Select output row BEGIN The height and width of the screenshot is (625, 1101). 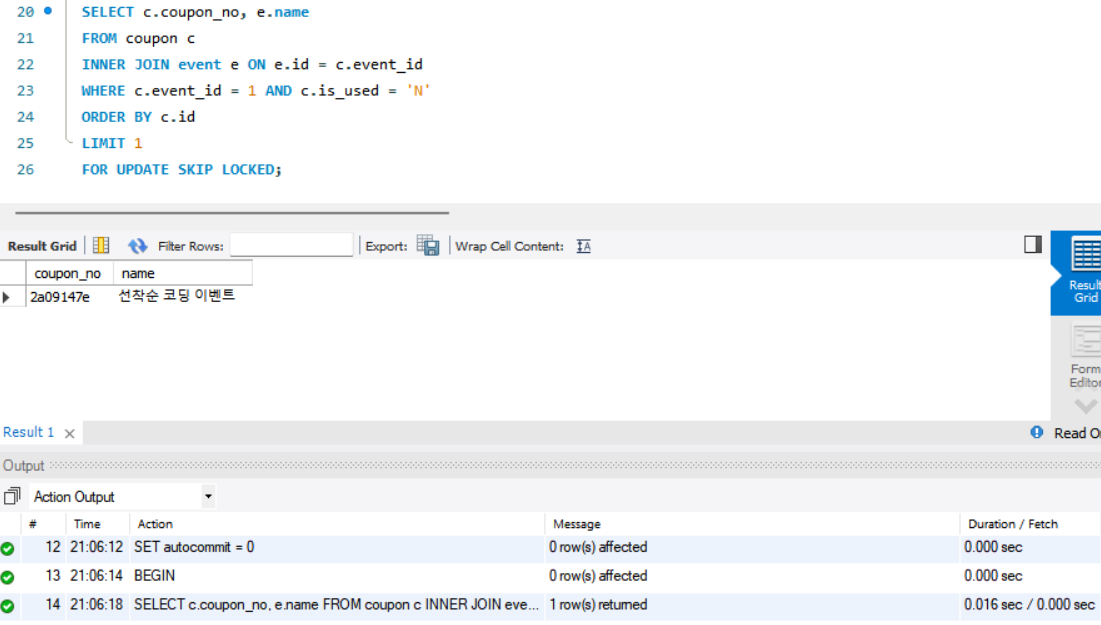tap(550, 576)
